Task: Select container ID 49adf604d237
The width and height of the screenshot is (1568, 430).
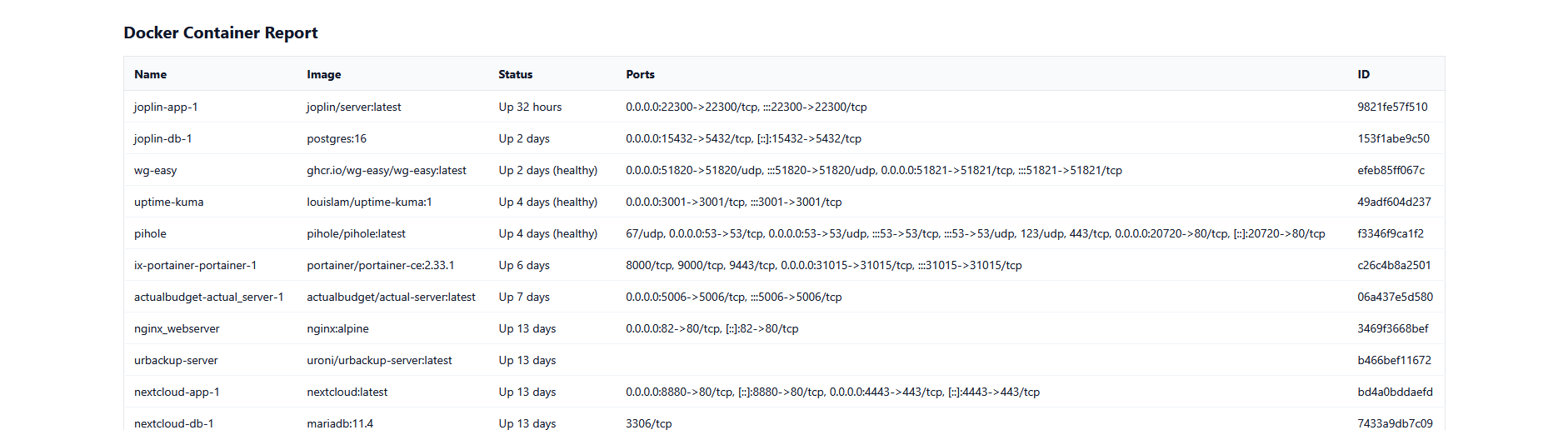Action: (1394, 202)
